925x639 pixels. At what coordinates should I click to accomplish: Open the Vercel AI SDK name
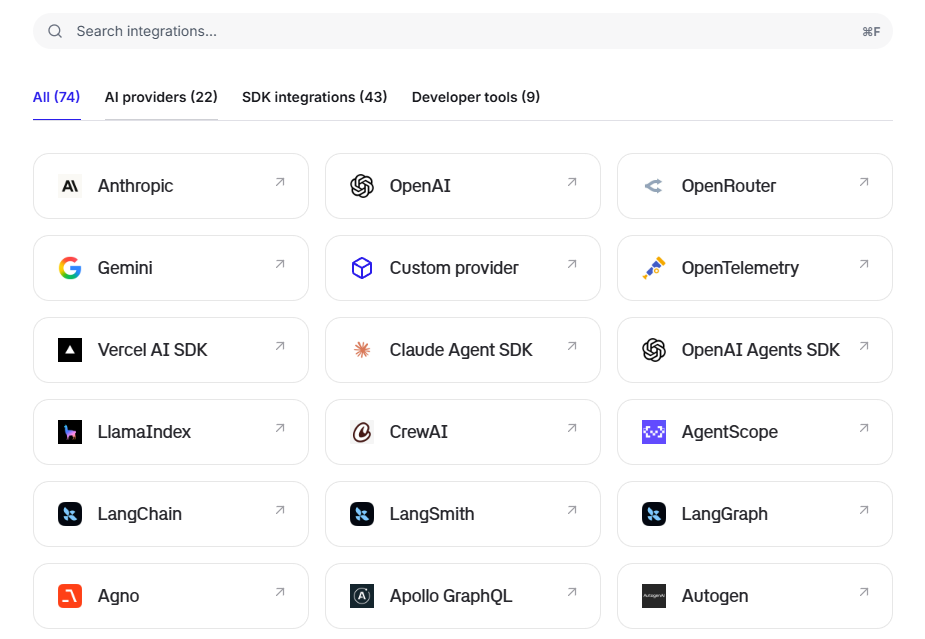click(x=153, y=350)
